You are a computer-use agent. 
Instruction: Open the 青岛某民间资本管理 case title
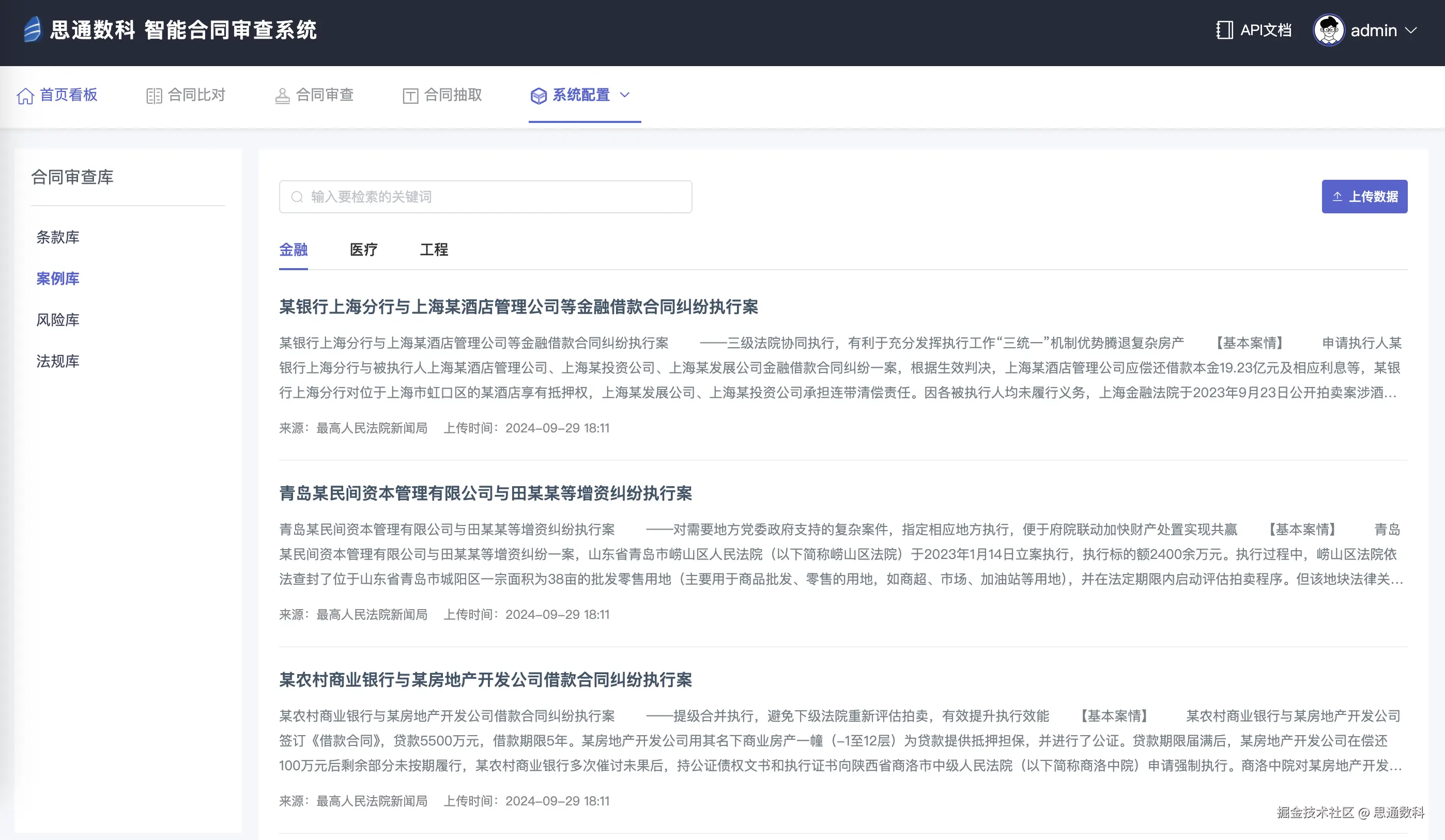(485, 493)
